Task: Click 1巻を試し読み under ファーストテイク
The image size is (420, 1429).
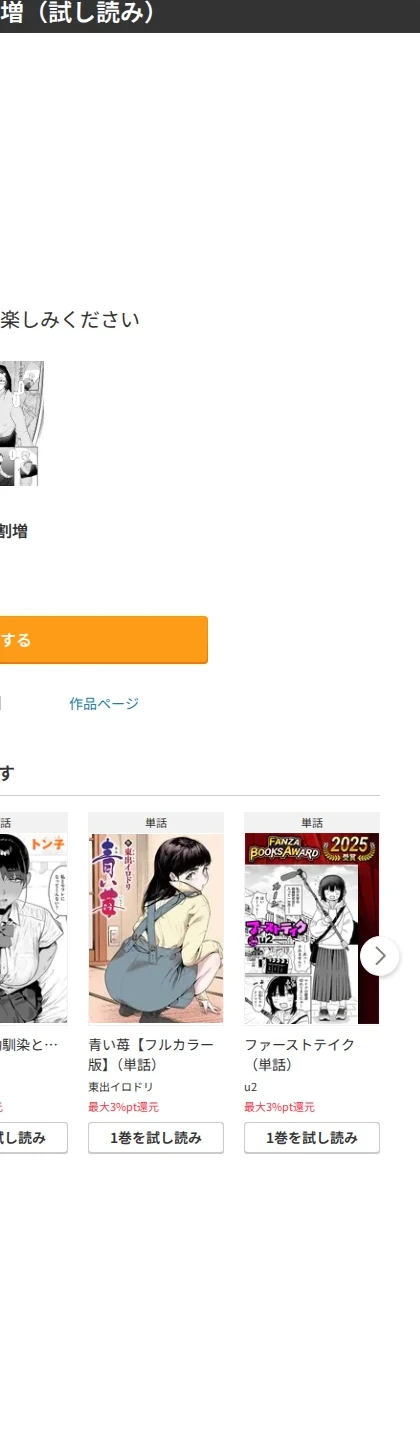Action: [312, 1138]
